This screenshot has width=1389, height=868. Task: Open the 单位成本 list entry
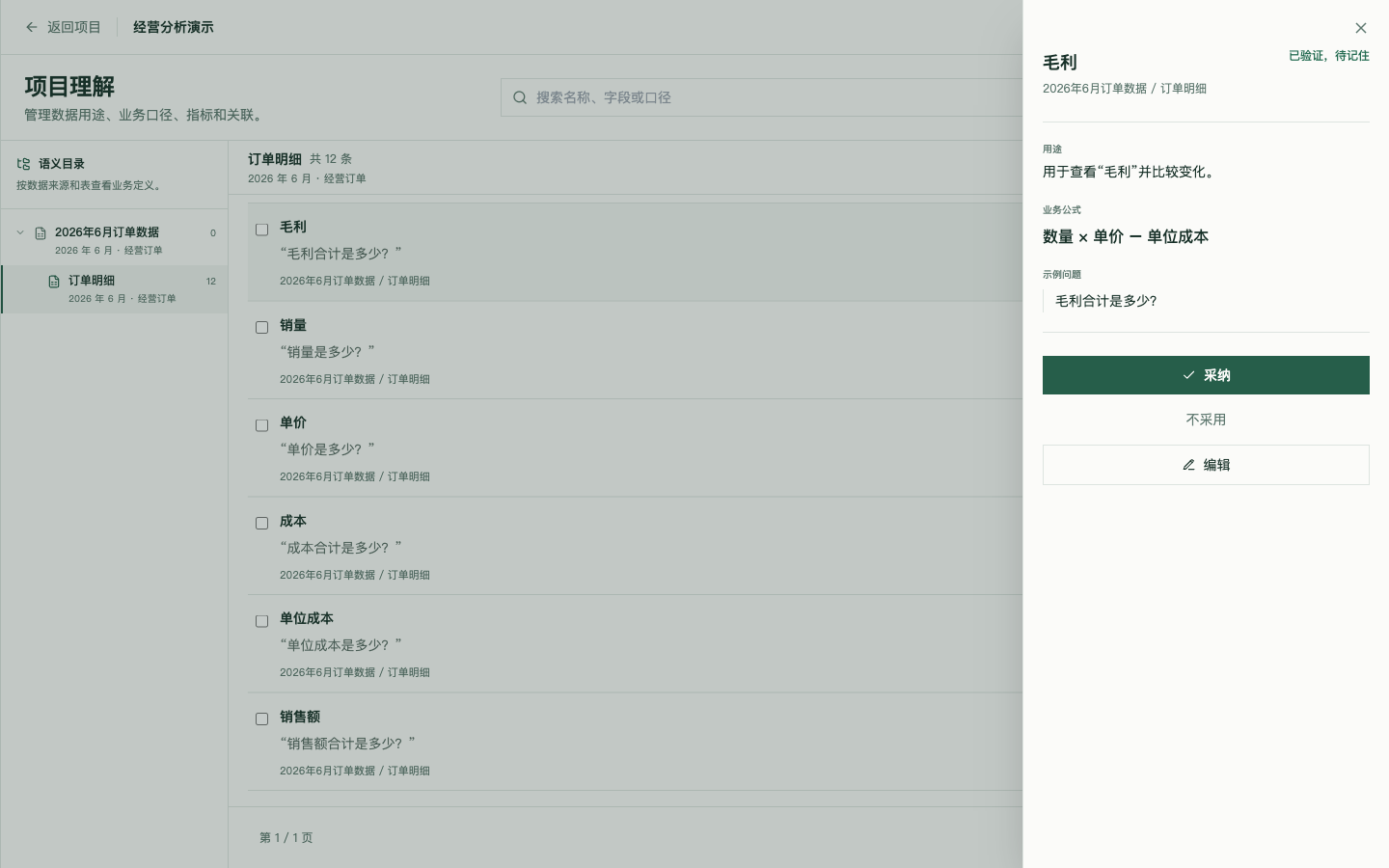click(635, 644)
